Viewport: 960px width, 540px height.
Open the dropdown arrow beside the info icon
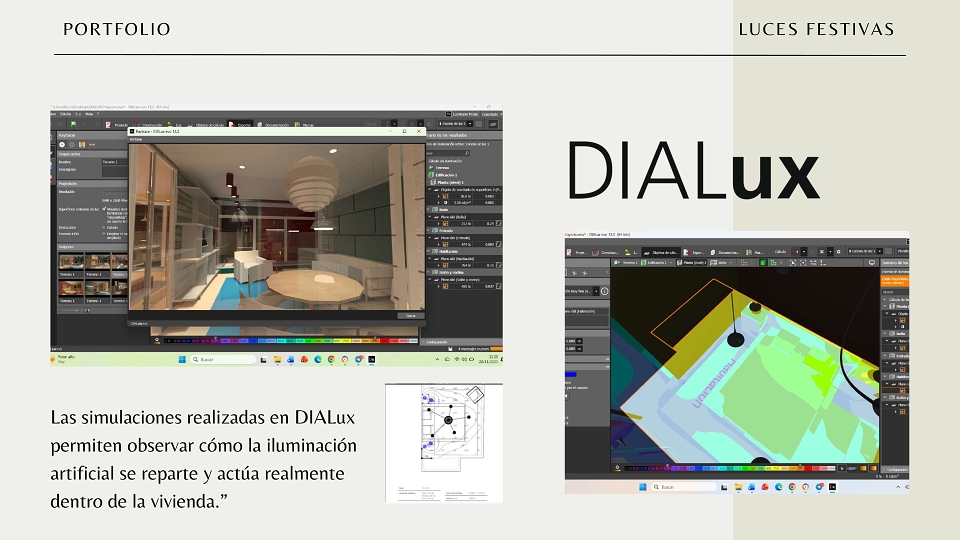coord(596,291)
